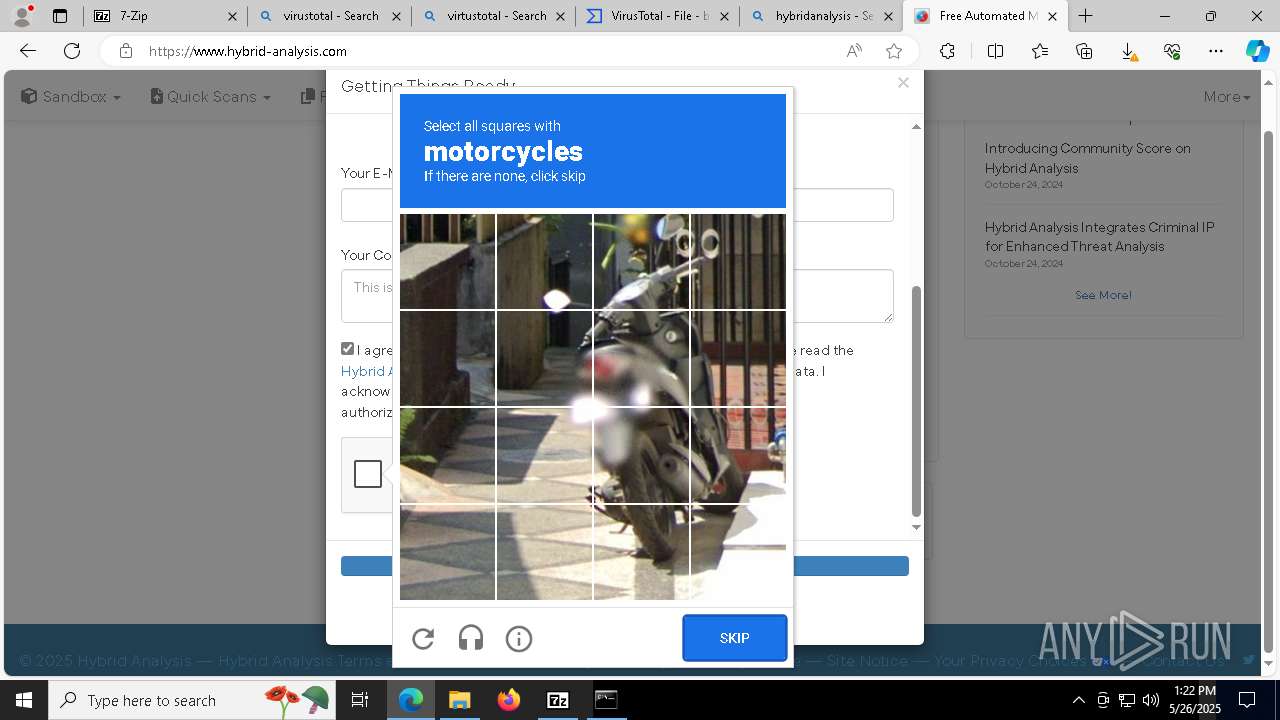Open the Copilot sidebar
1280x720 pixels.
coord(1257,51)
